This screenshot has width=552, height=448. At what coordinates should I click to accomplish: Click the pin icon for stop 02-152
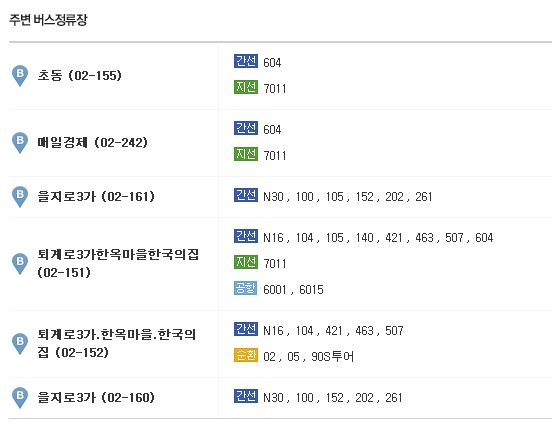(20, 343)
